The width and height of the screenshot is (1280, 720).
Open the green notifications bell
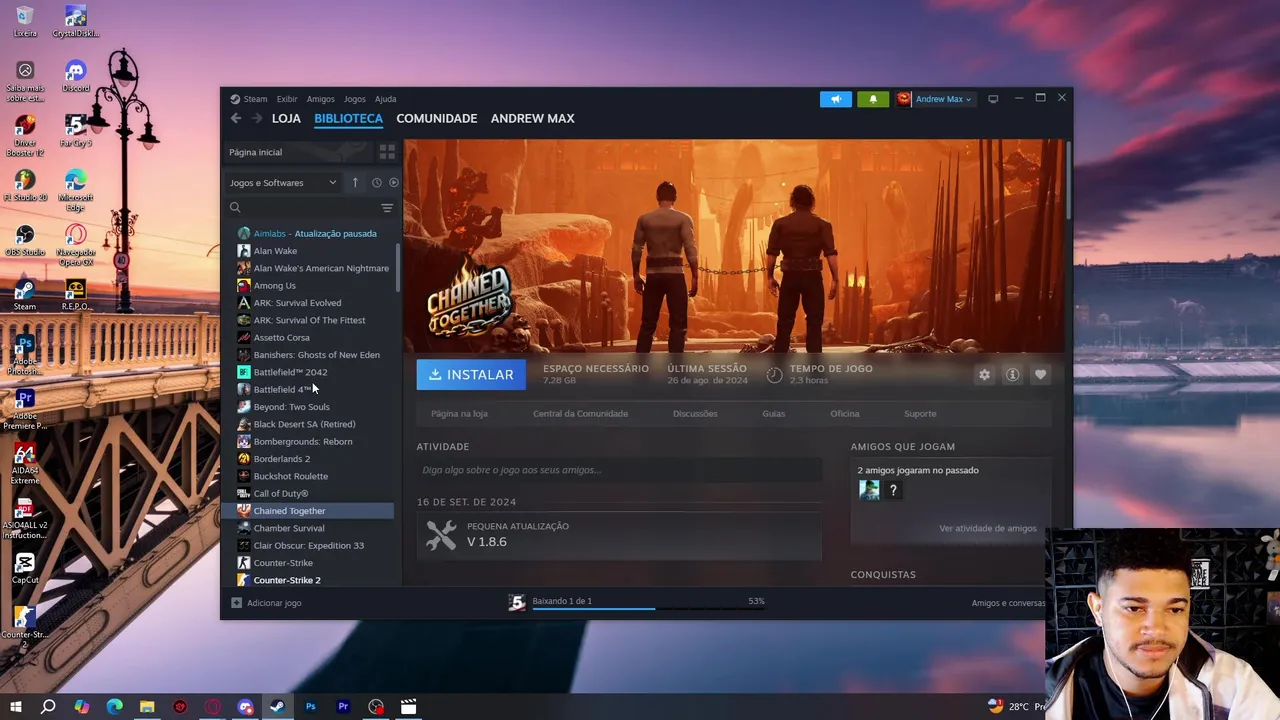(x=873, y=99)
